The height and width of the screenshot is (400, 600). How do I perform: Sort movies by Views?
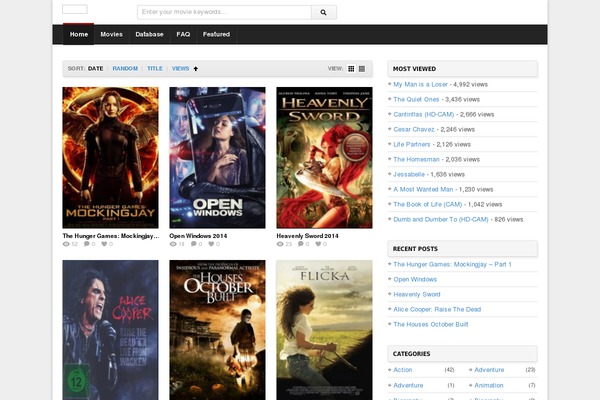180,69
